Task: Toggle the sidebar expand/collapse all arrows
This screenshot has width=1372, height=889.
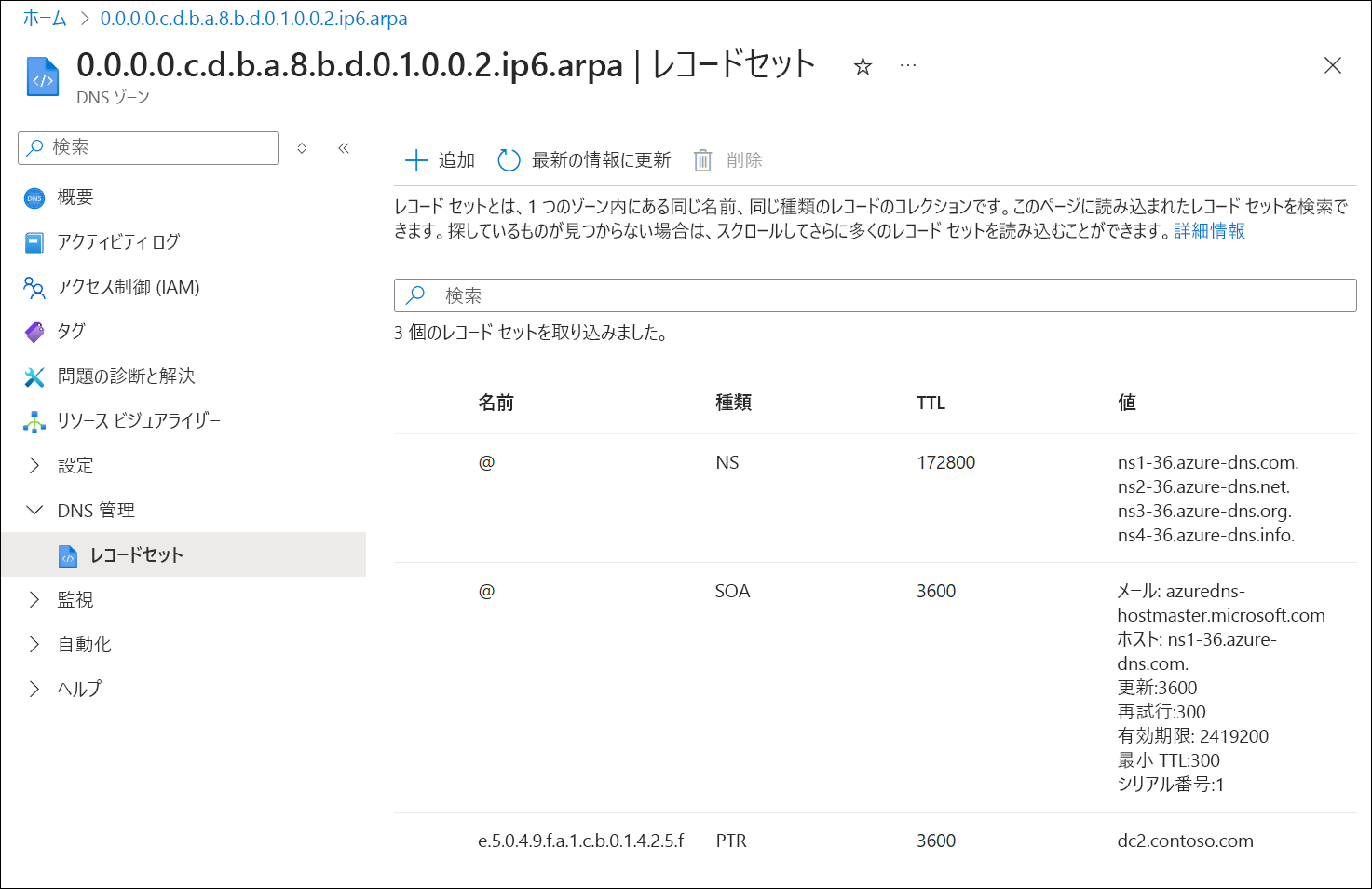Action: [x=302, y=148]
